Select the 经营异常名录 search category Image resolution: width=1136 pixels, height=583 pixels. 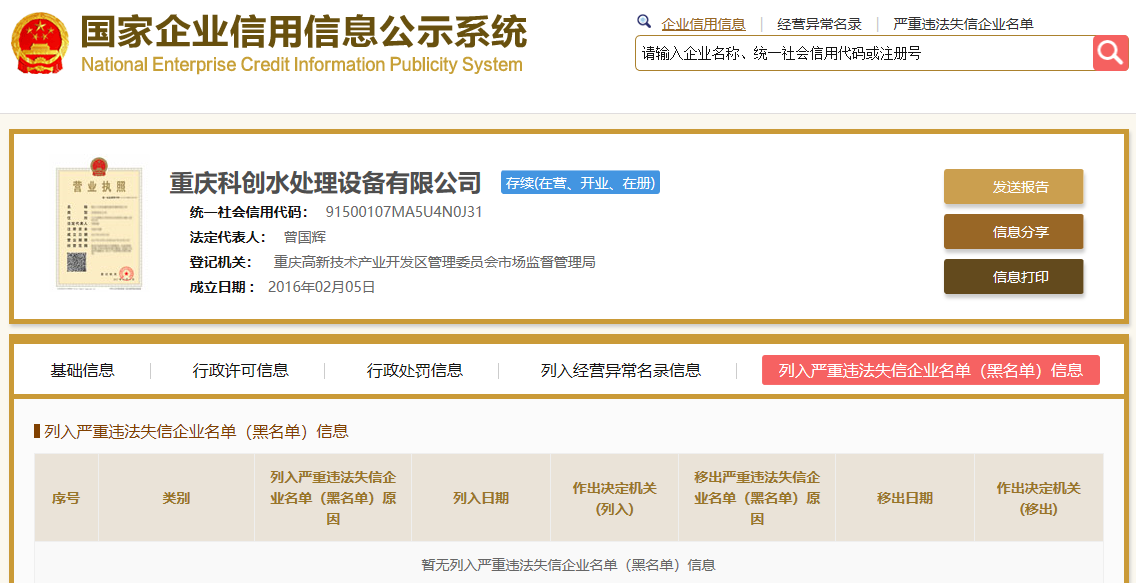point(819,24)
